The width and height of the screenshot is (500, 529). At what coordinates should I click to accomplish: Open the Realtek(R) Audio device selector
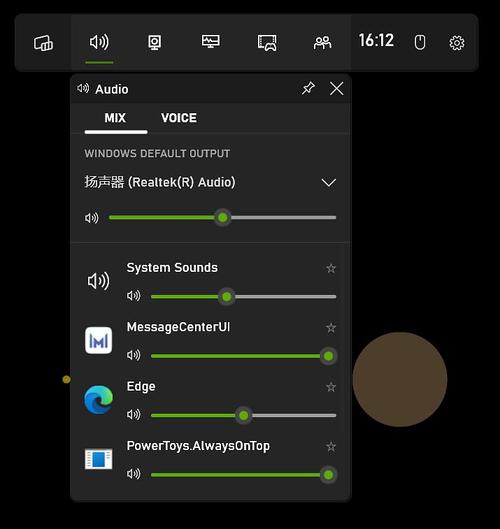210,182
